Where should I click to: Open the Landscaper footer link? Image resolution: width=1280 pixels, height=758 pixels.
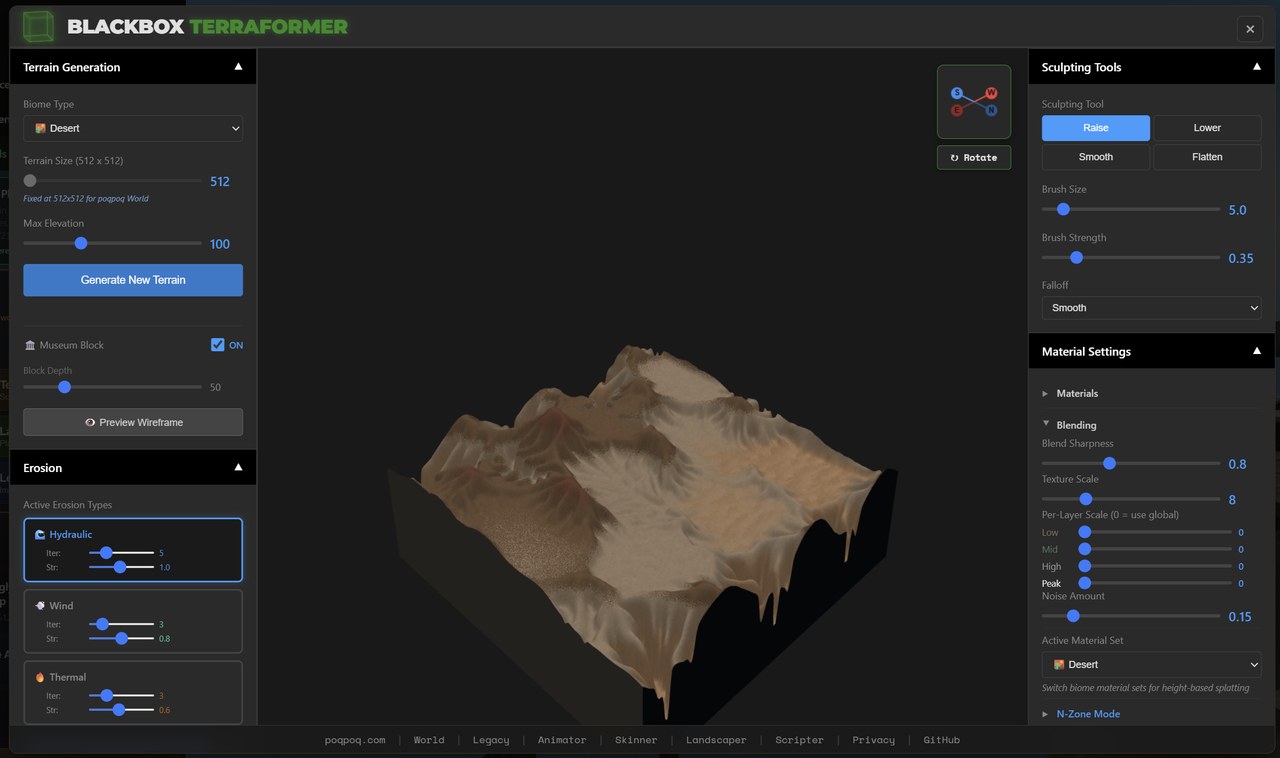click(716, 740)
